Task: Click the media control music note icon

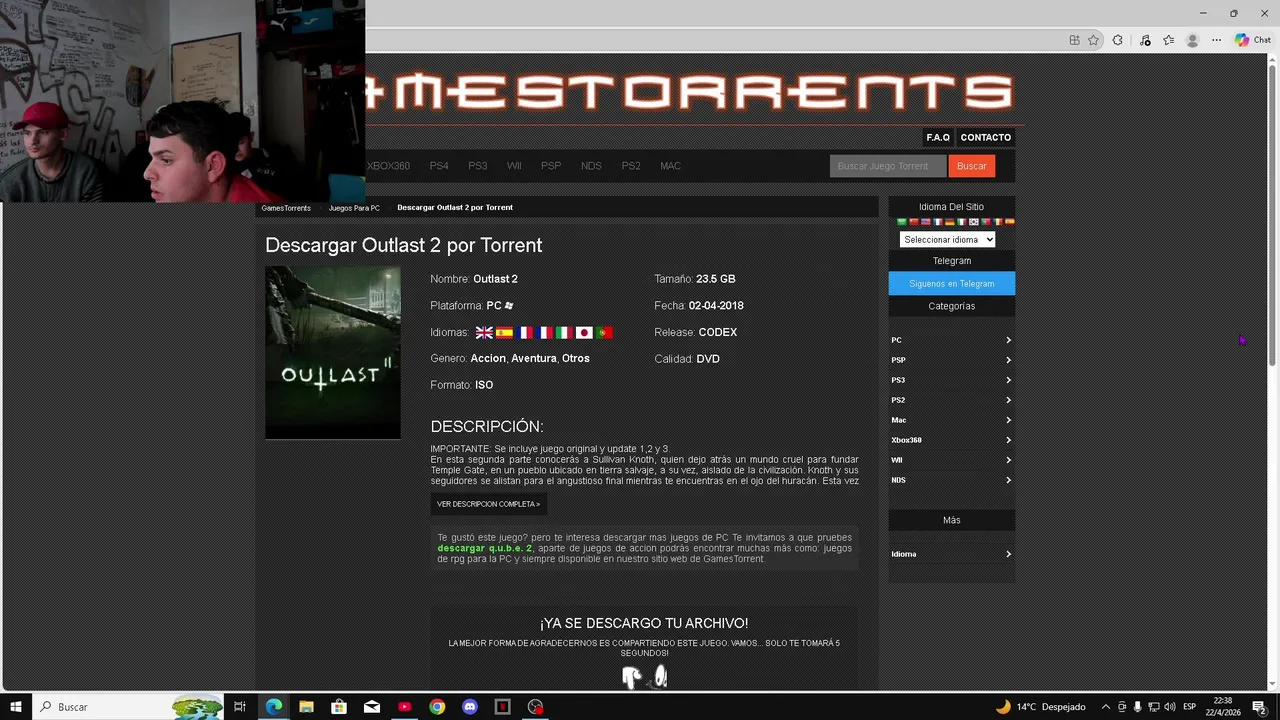Action: (1145, 40)
